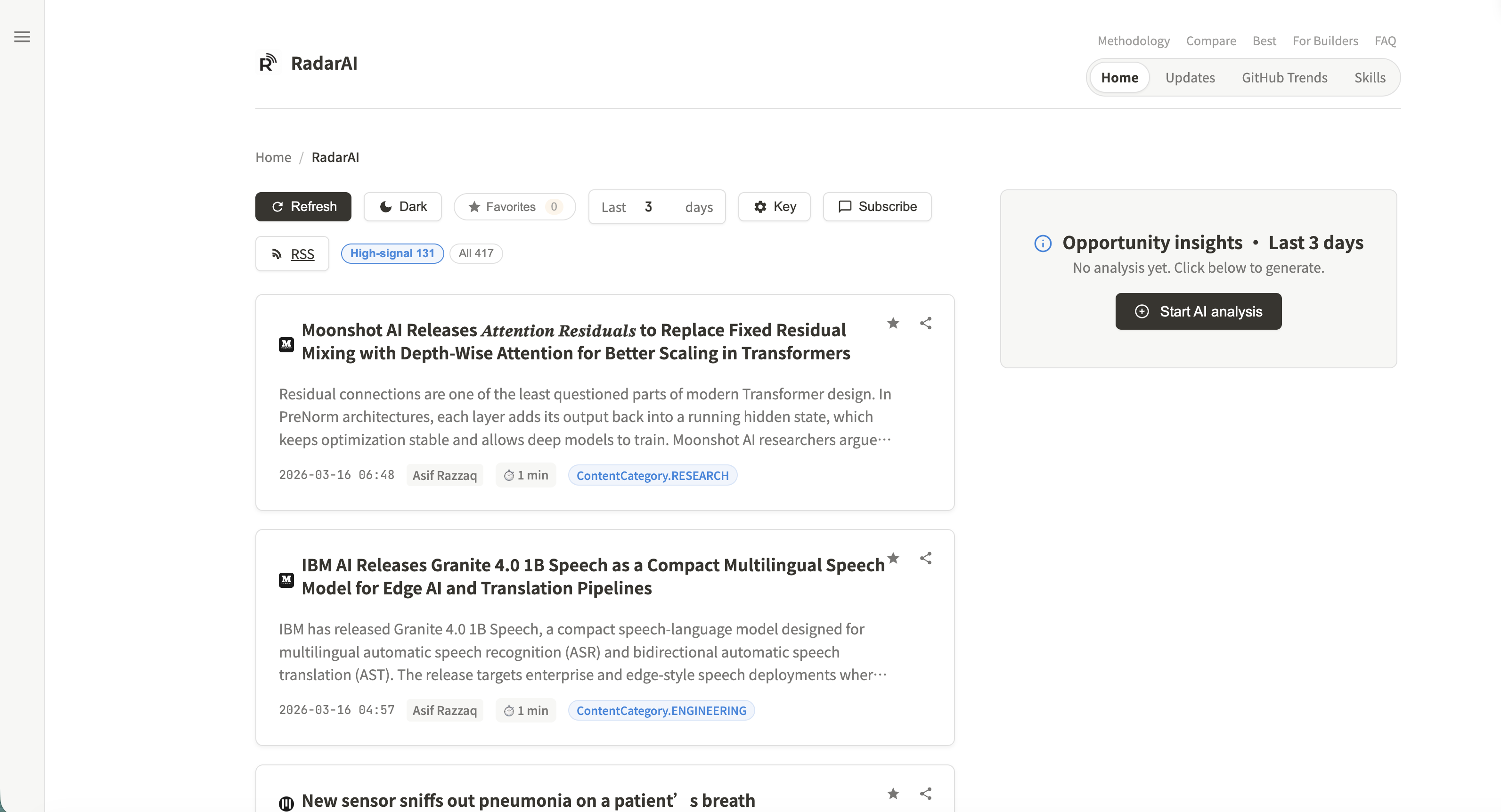This screenshot has width=1501, height=812.
Task: Open the ContentCategory.RESEARCH tag
Action: (652, 475)
